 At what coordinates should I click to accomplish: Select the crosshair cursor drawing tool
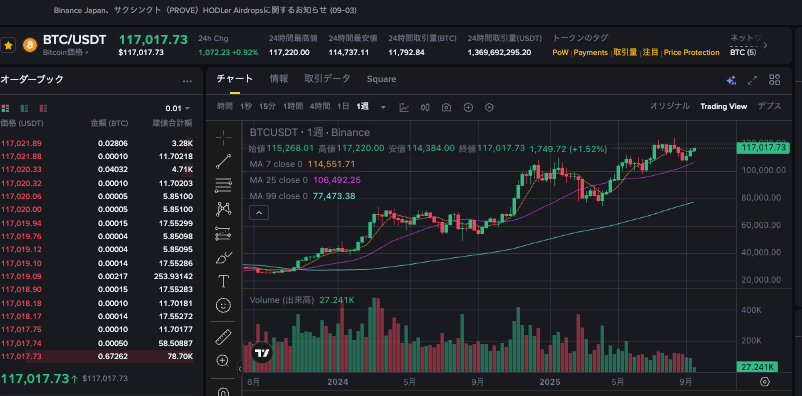point(224,137)
